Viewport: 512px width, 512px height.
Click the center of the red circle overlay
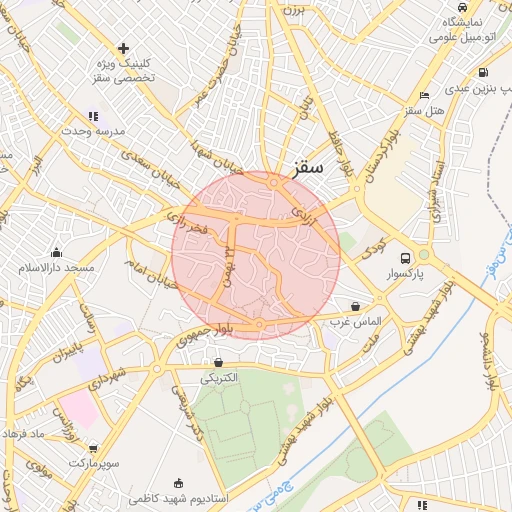(x=256, y=256)
